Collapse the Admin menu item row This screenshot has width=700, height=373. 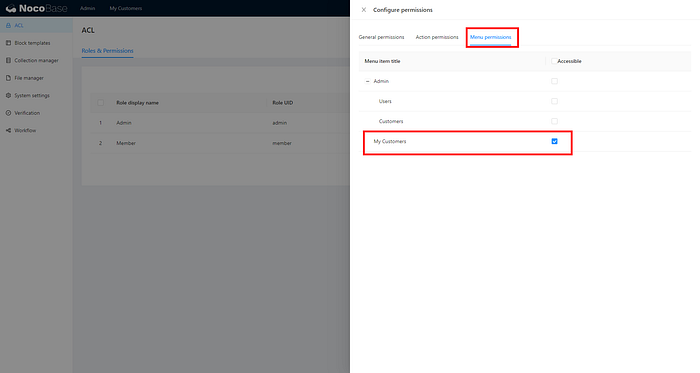pos(367,81)
